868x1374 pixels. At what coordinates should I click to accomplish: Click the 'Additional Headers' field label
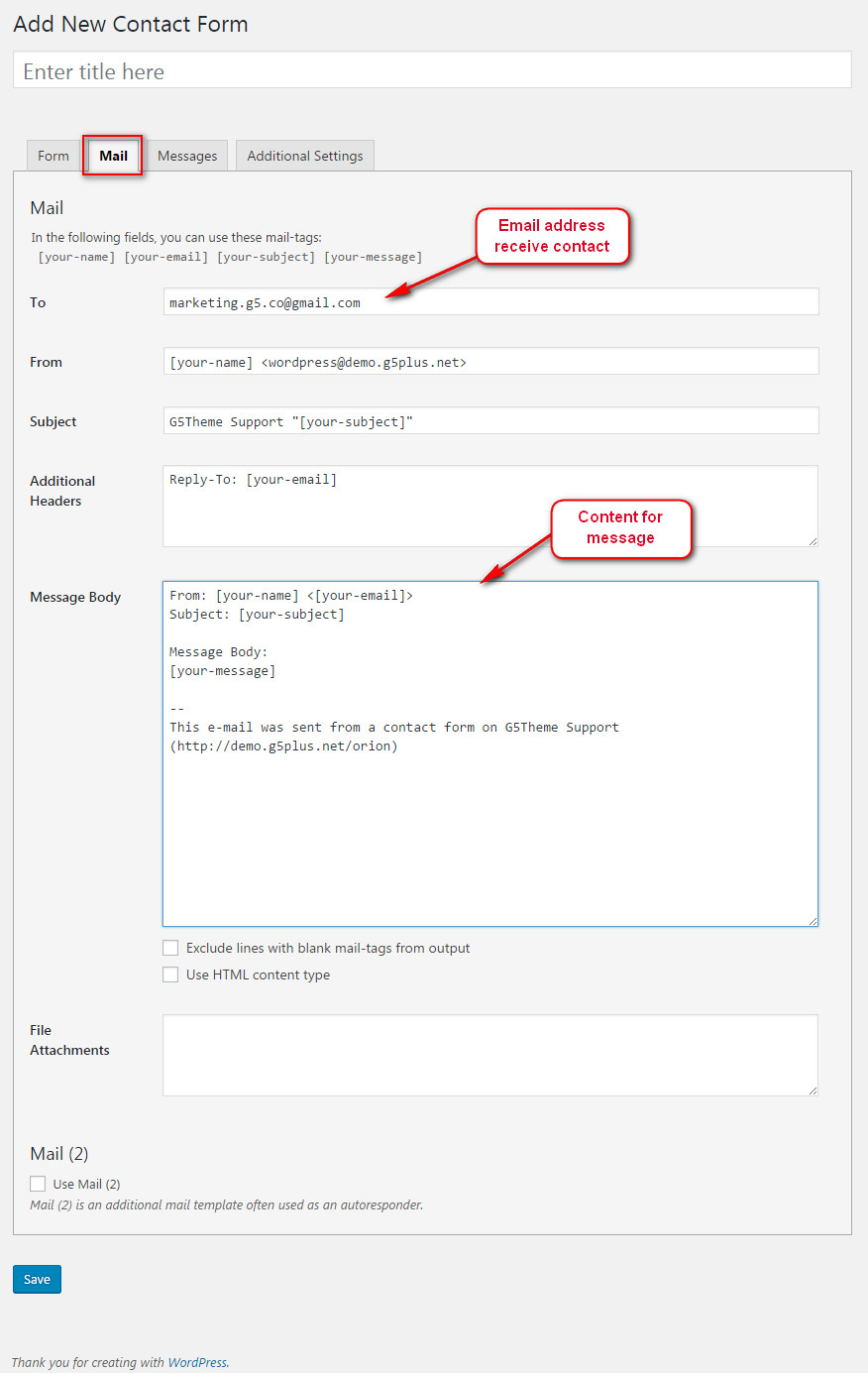pos(62,492)
